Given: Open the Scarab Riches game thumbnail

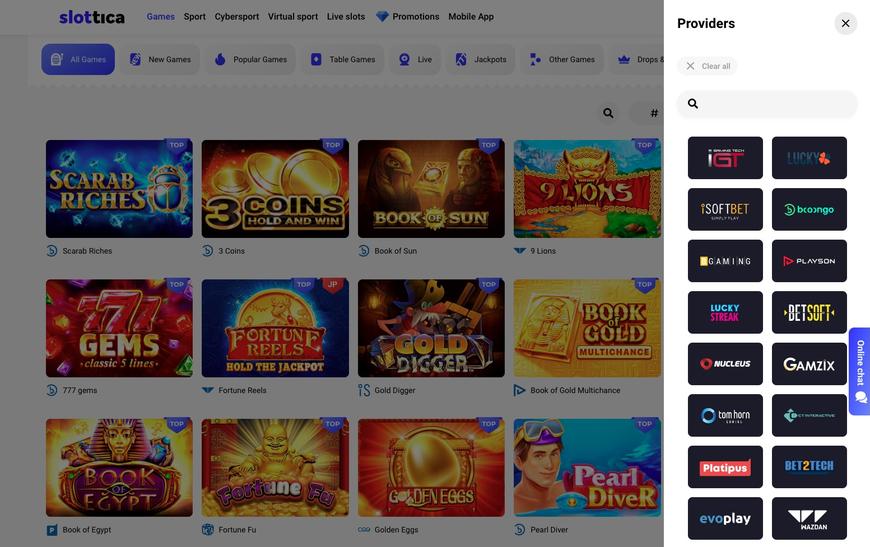Looking at the screenshot, I should pyautogui.click(x=119, y=189).
